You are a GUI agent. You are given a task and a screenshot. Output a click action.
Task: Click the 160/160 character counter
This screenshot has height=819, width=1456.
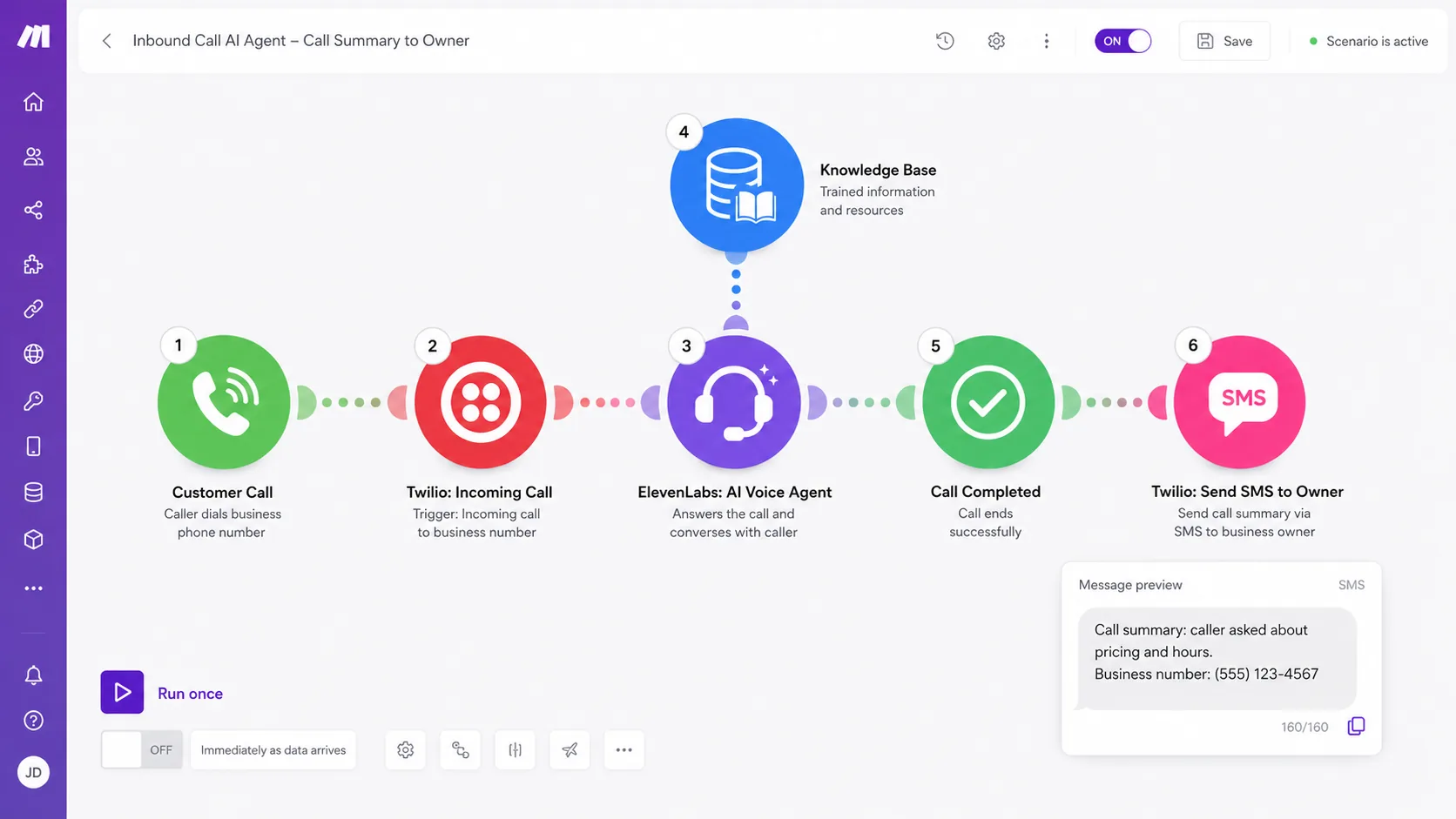pyautogui.click(x=1304, y=727)
